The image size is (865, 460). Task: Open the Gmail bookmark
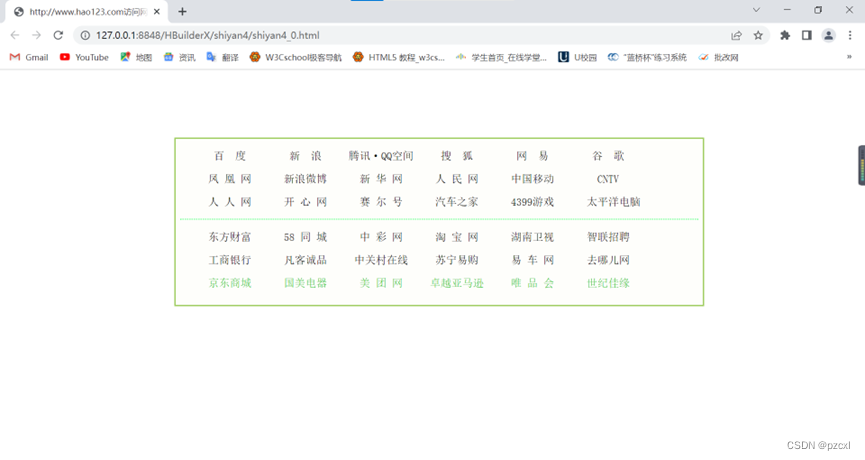[29, 57]
